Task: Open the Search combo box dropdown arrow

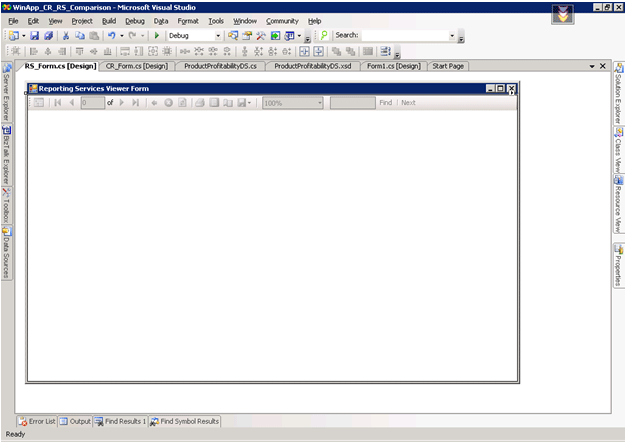Action: (452, 36)
